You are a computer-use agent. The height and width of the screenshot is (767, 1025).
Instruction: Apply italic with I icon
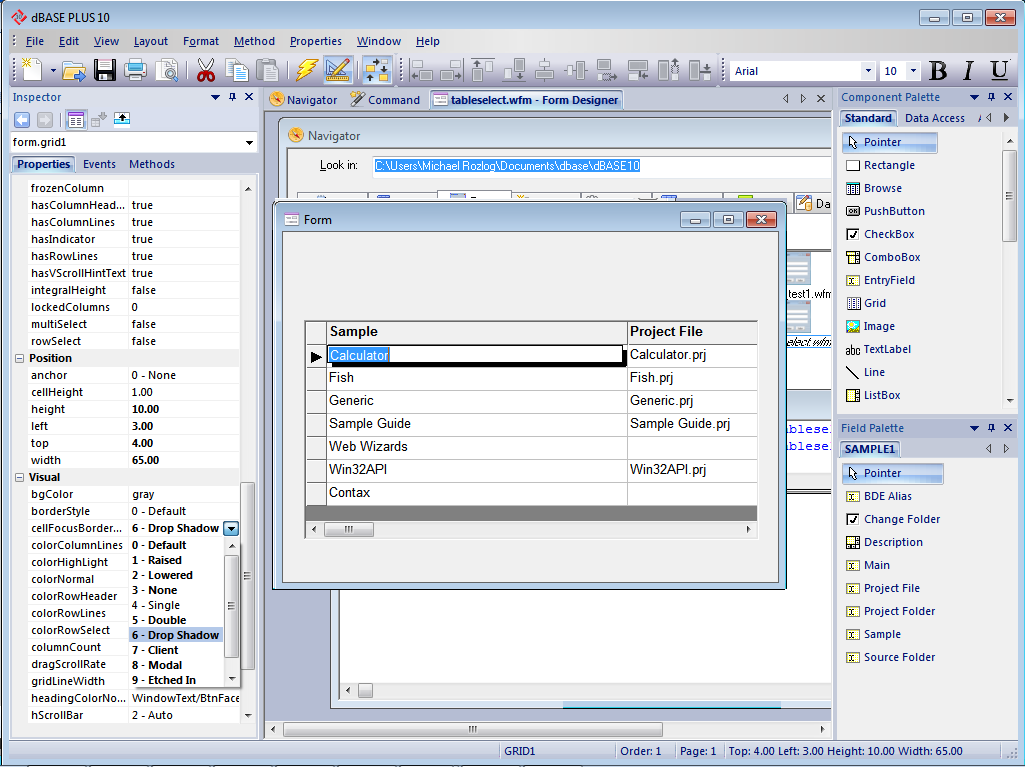pos(968,71)
